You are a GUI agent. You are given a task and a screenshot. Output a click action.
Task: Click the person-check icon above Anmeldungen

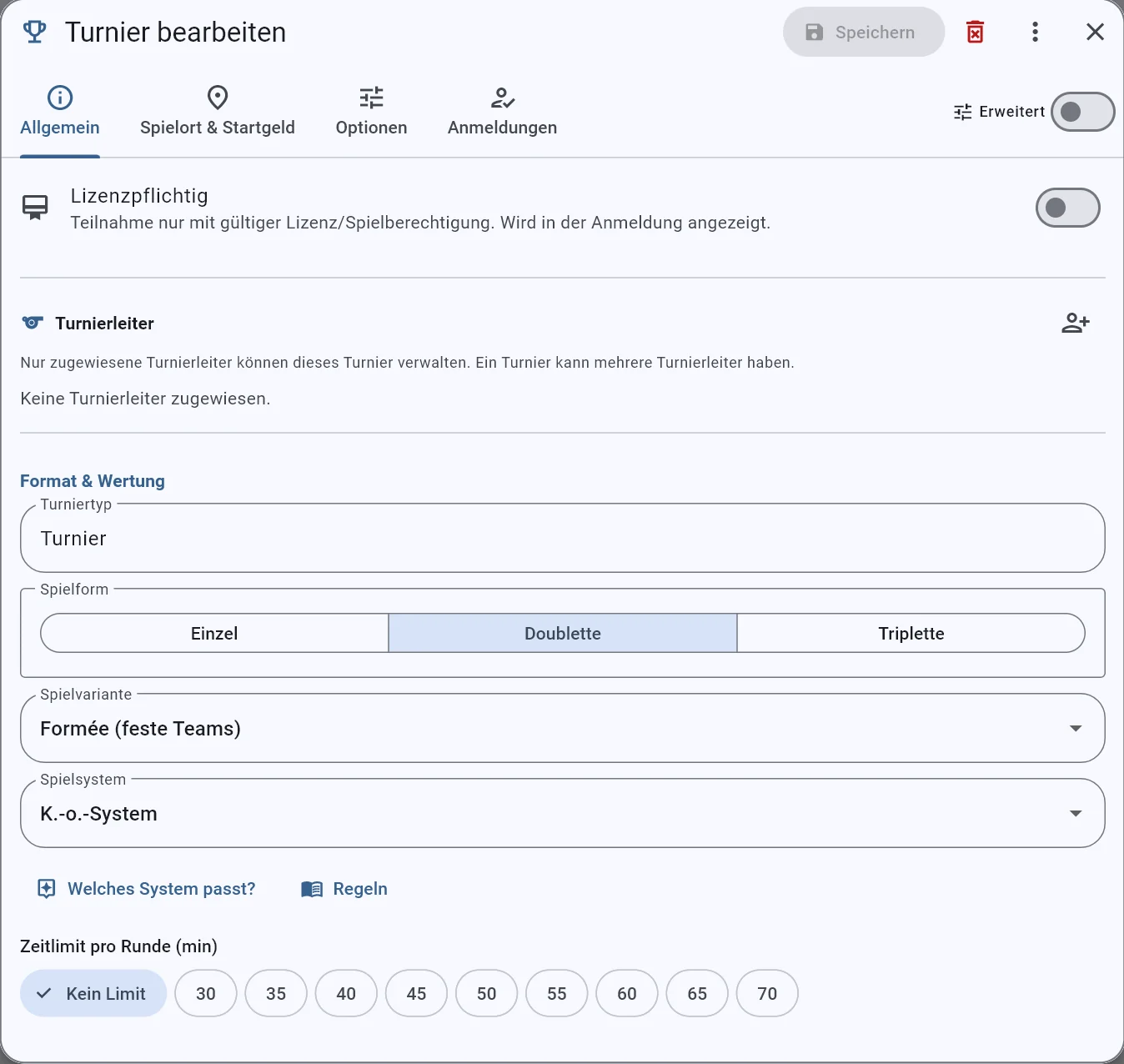point(502,98)
